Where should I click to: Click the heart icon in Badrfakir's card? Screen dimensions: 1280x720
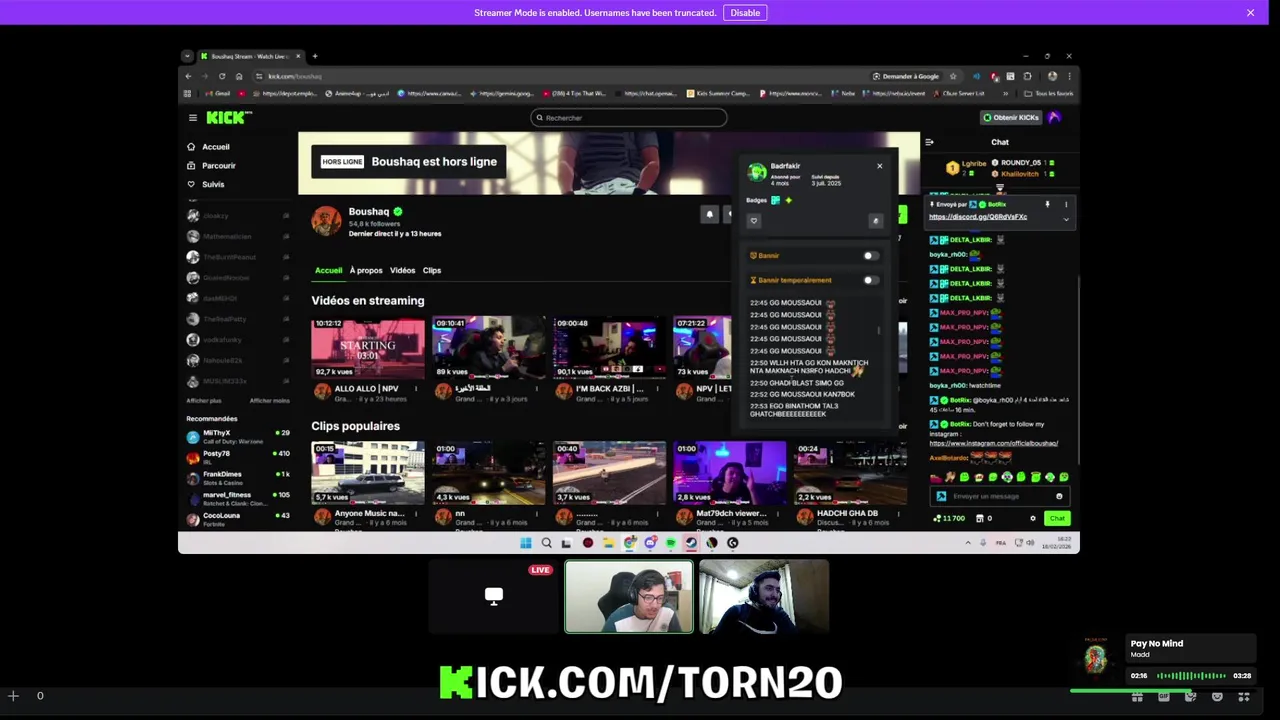754,221
